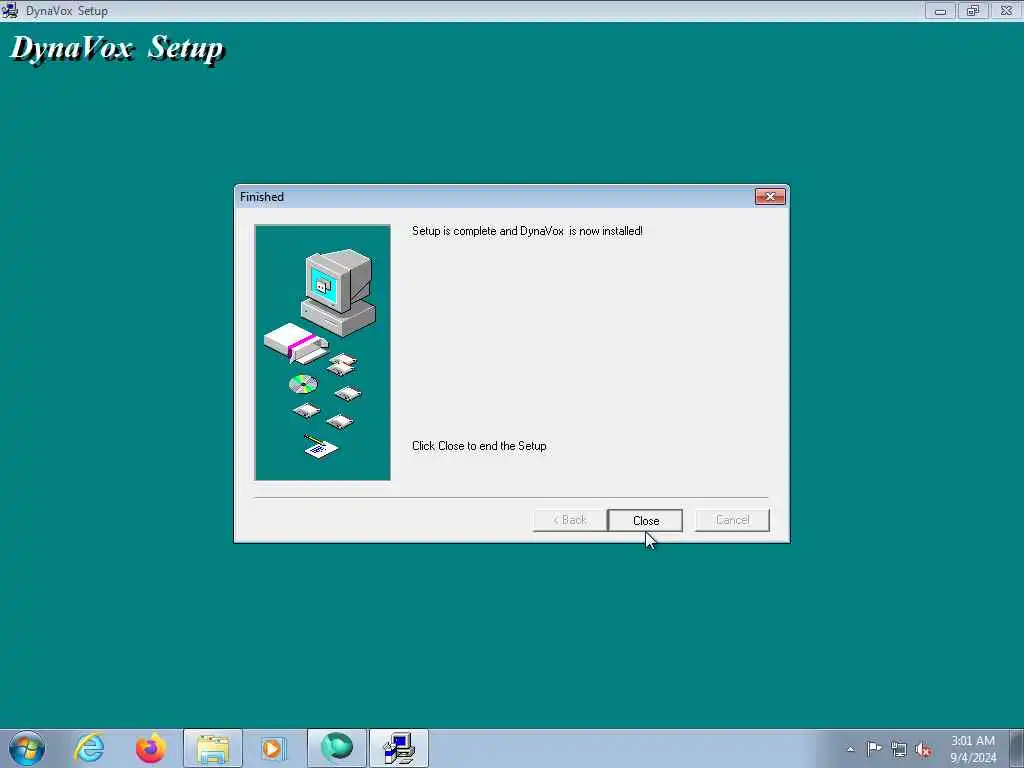
Task: Open the clock showing 3:01 AM
Action: [x=973, y=749]
